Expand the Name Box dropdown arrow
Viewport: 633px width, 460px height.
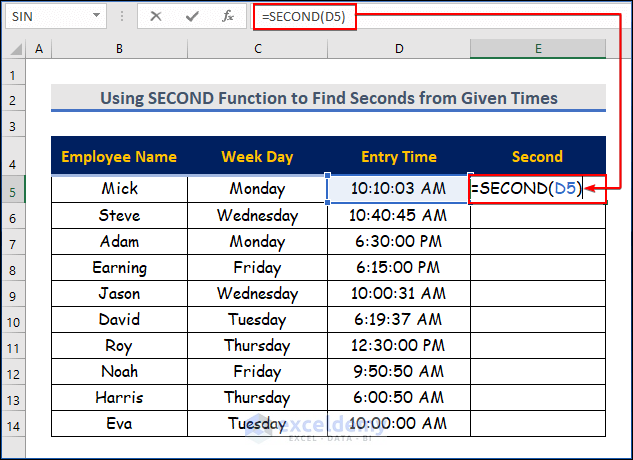(x=96, y=16)
